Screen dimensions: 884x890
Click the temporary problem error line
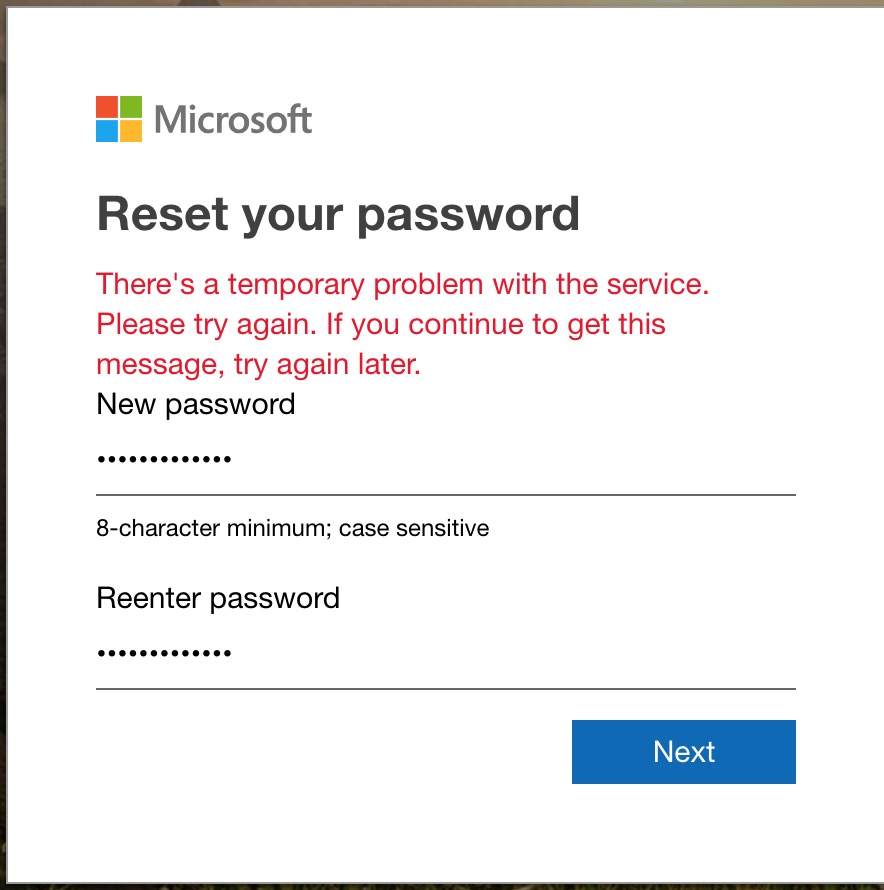(403, 284)
